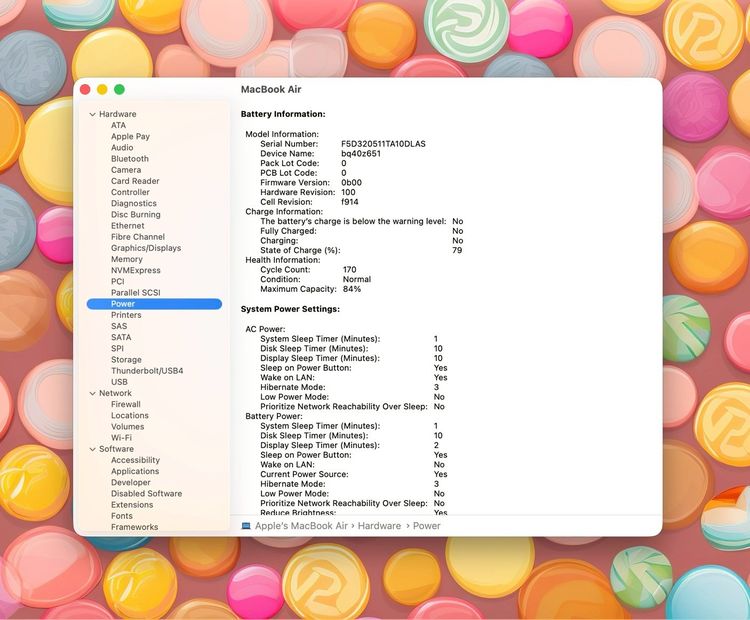Viewport: 750px width, 620px height.
Task: Open the Bluetooth hardware entry
Action: (x=130, y=159)
